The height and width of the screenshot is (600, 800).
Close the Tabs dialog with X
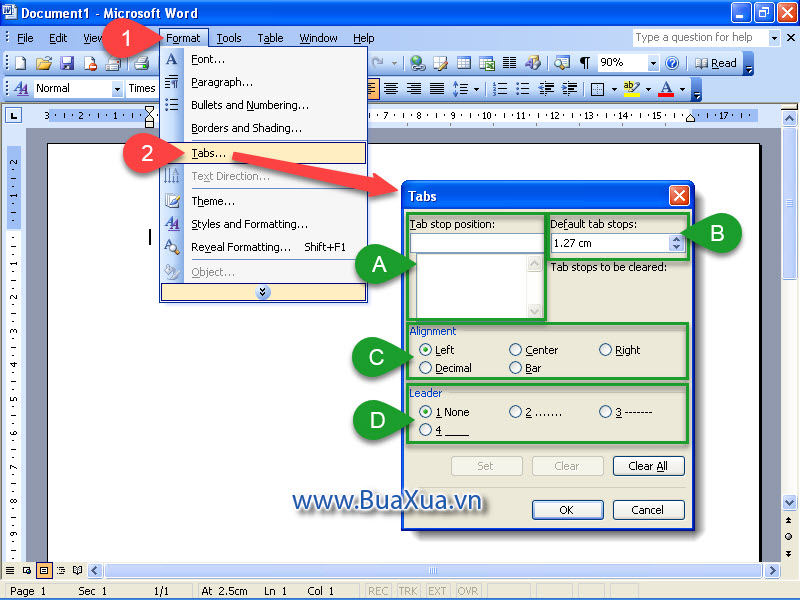[679, 195]
